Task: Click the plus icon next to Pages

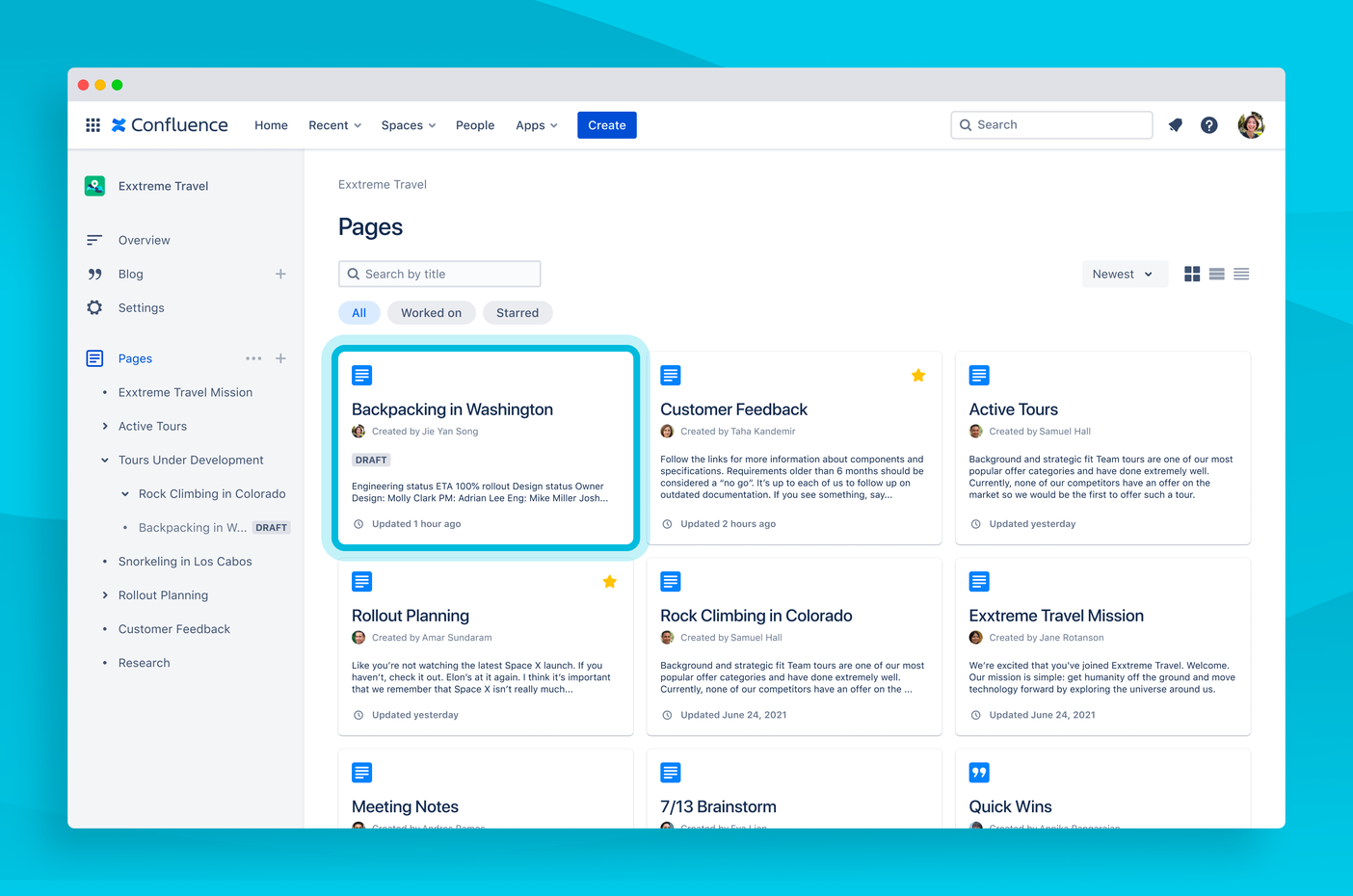Action: click(280, 358)
